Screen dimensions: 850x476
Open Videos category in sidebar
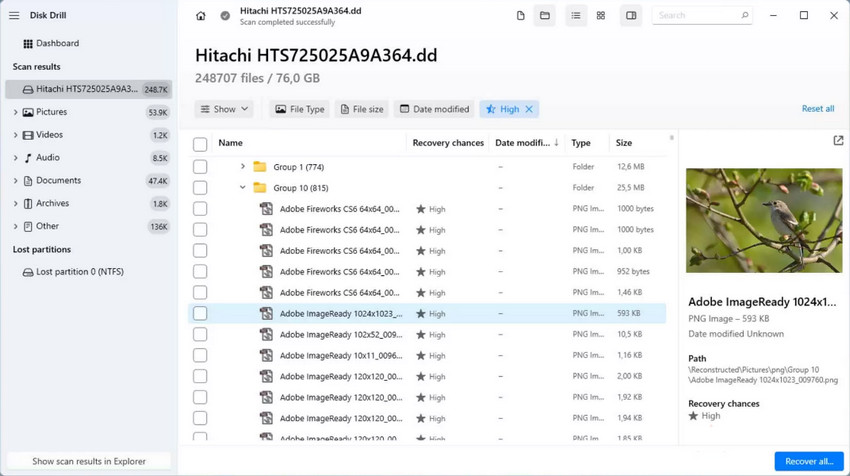coord(49,135)
